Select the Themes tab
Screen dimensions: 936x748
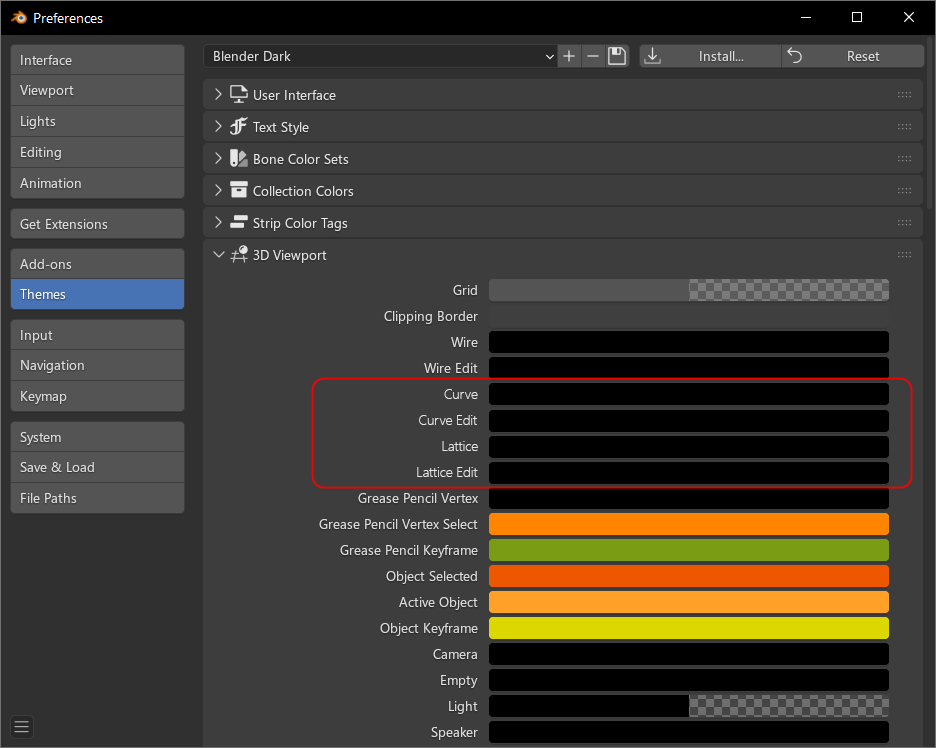click(x=97, y=294)
